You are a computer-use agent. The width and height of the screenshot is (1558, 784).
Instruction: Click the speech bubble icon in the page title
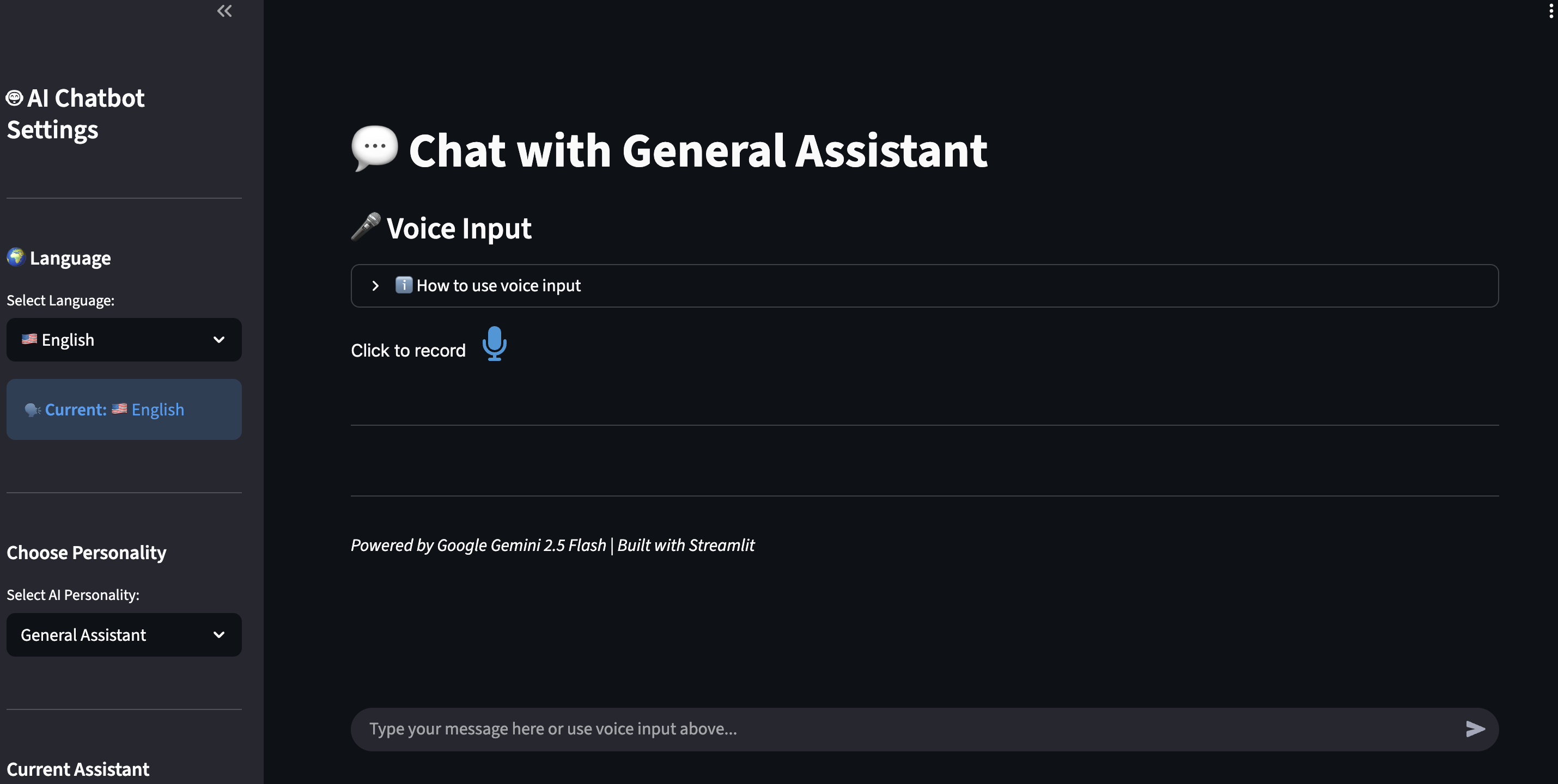[x=374, y=148]
